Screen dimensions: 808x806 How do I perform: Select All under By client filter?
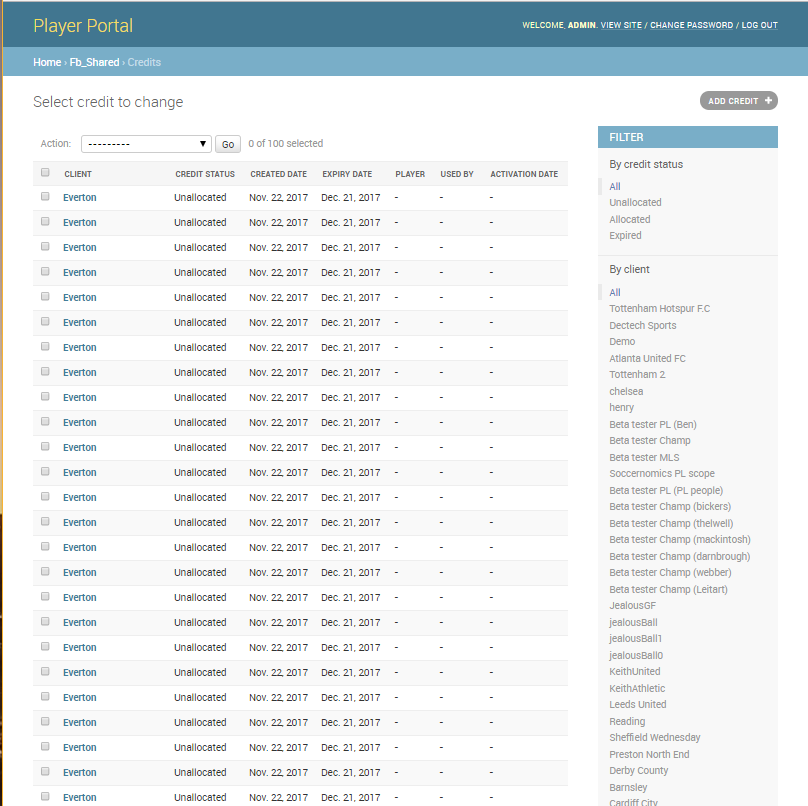(x=615, y=293)
